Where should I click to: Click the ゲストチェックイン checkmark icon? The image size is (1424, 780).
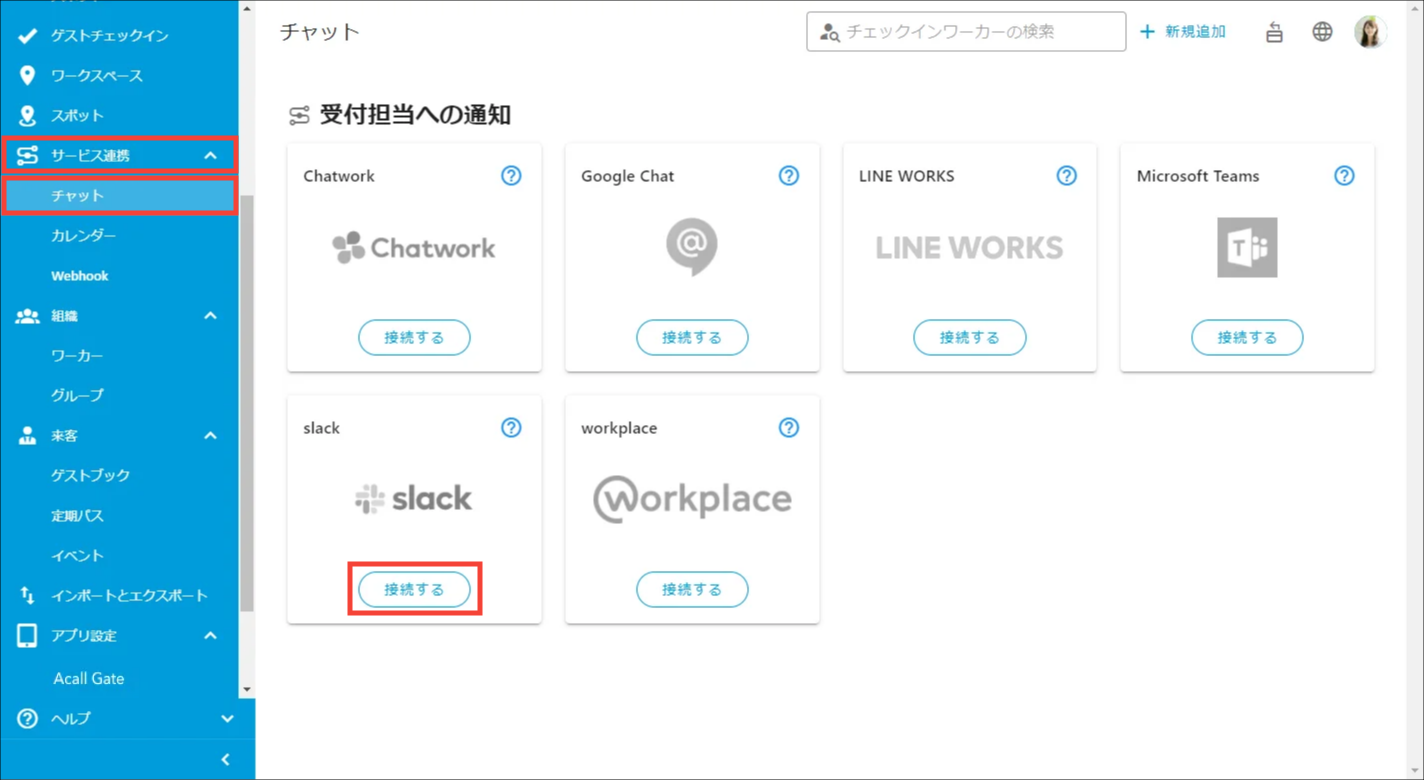[27, 36]
